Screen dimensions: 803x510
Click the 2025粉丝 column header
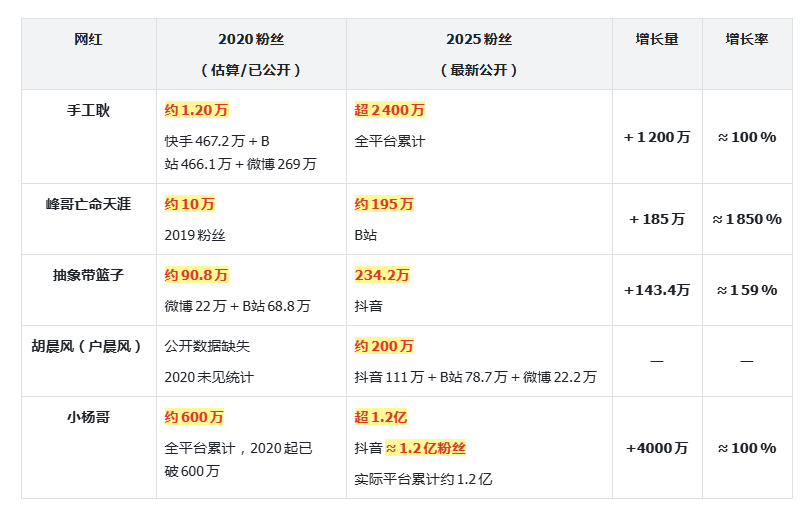[478, 40]
